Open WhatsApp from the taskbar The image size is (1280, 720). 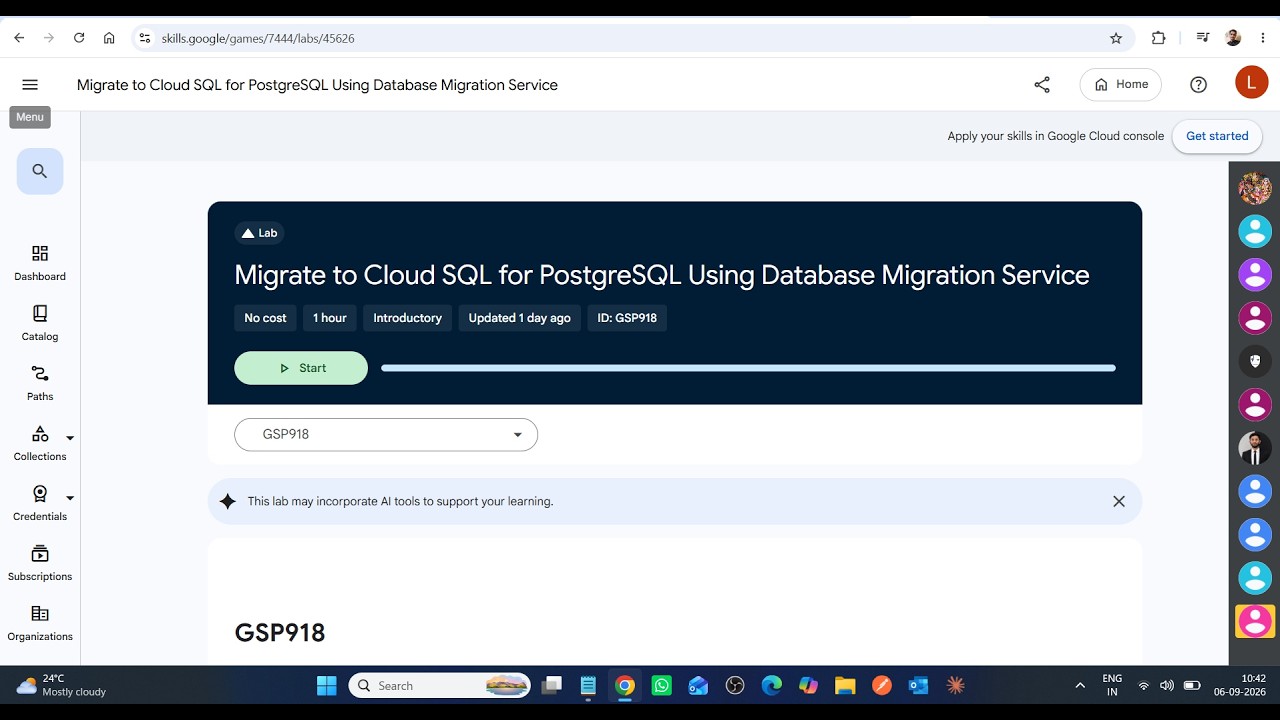pyautogui.click(x=661, y=685)
